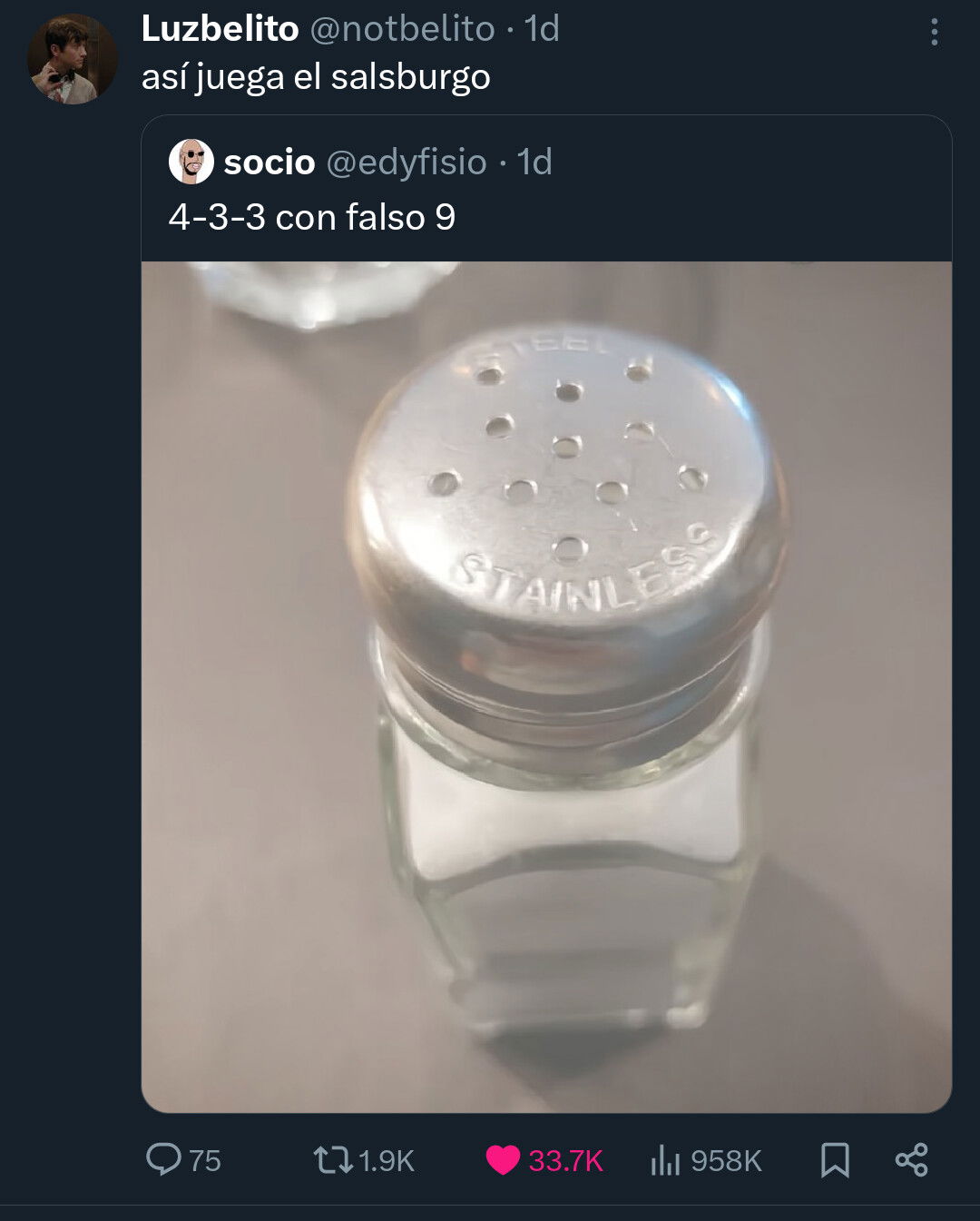Open the salt shaker photo
Viewport: 980px width, 1221px height.
coord(546,686)
